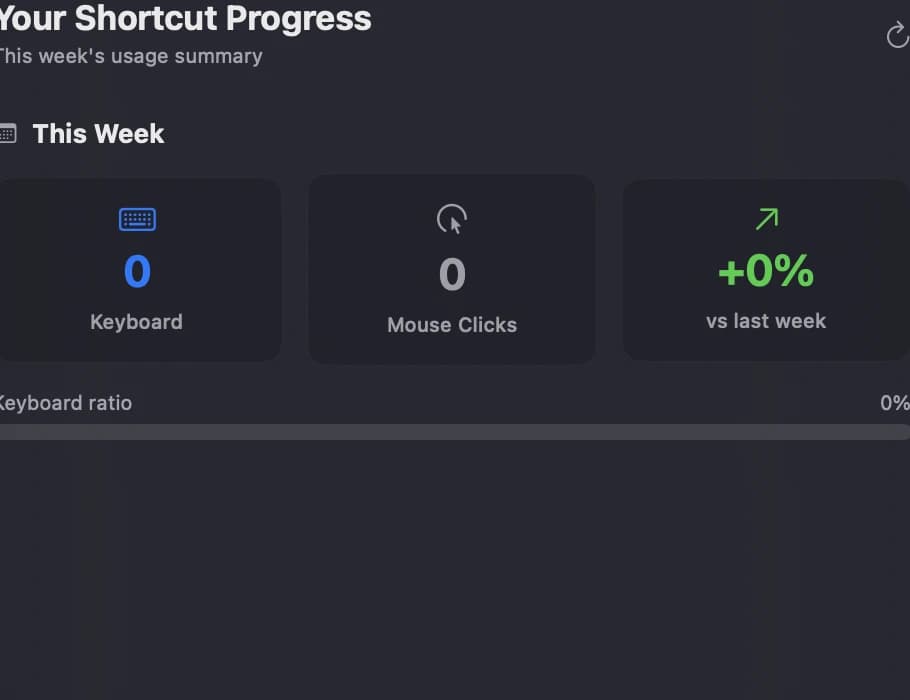
Task: Click the diagonal arrow icon above +0%
Action: coord(765,217)
